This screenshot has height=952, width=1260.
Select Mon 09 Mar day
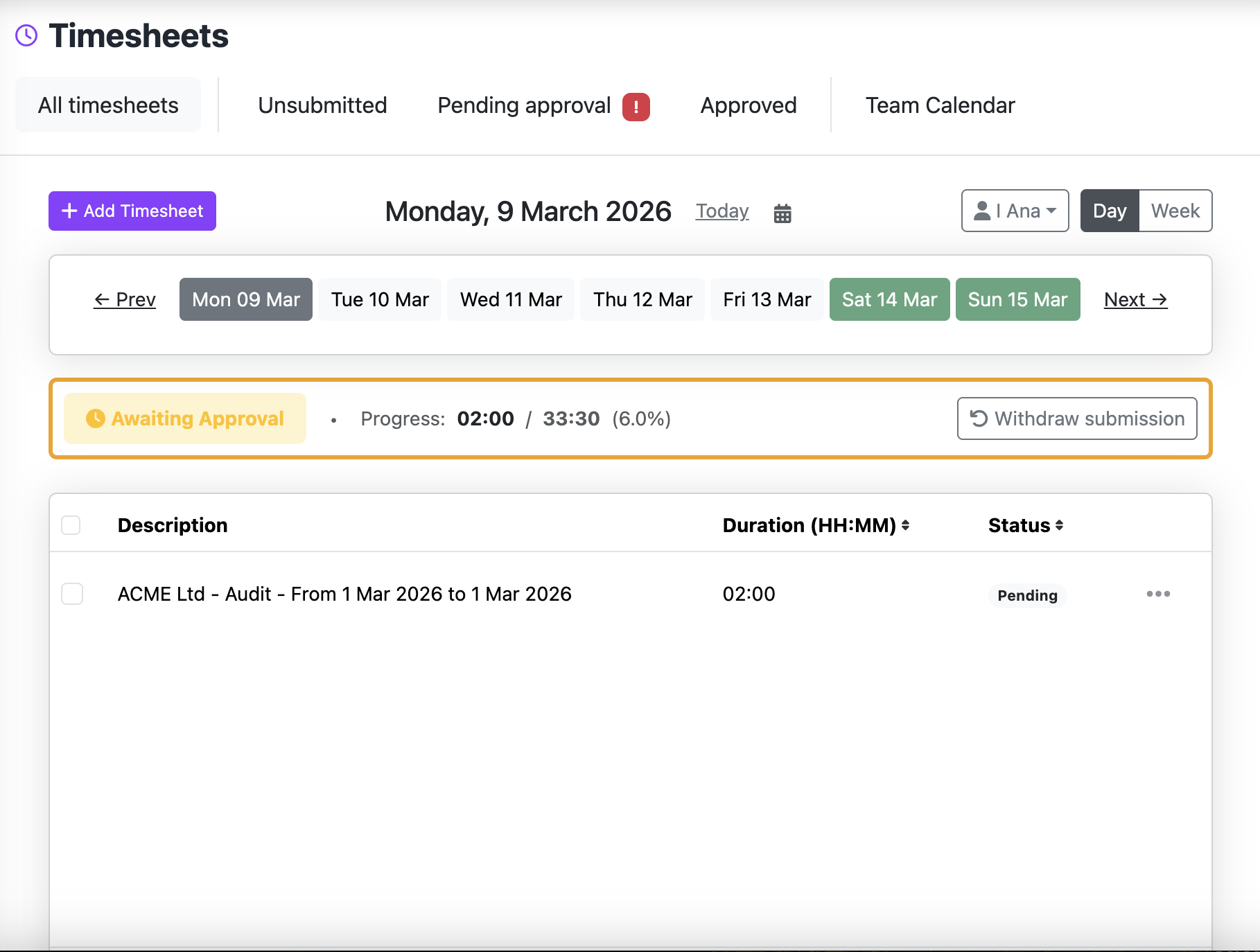(x=246, y=299)
